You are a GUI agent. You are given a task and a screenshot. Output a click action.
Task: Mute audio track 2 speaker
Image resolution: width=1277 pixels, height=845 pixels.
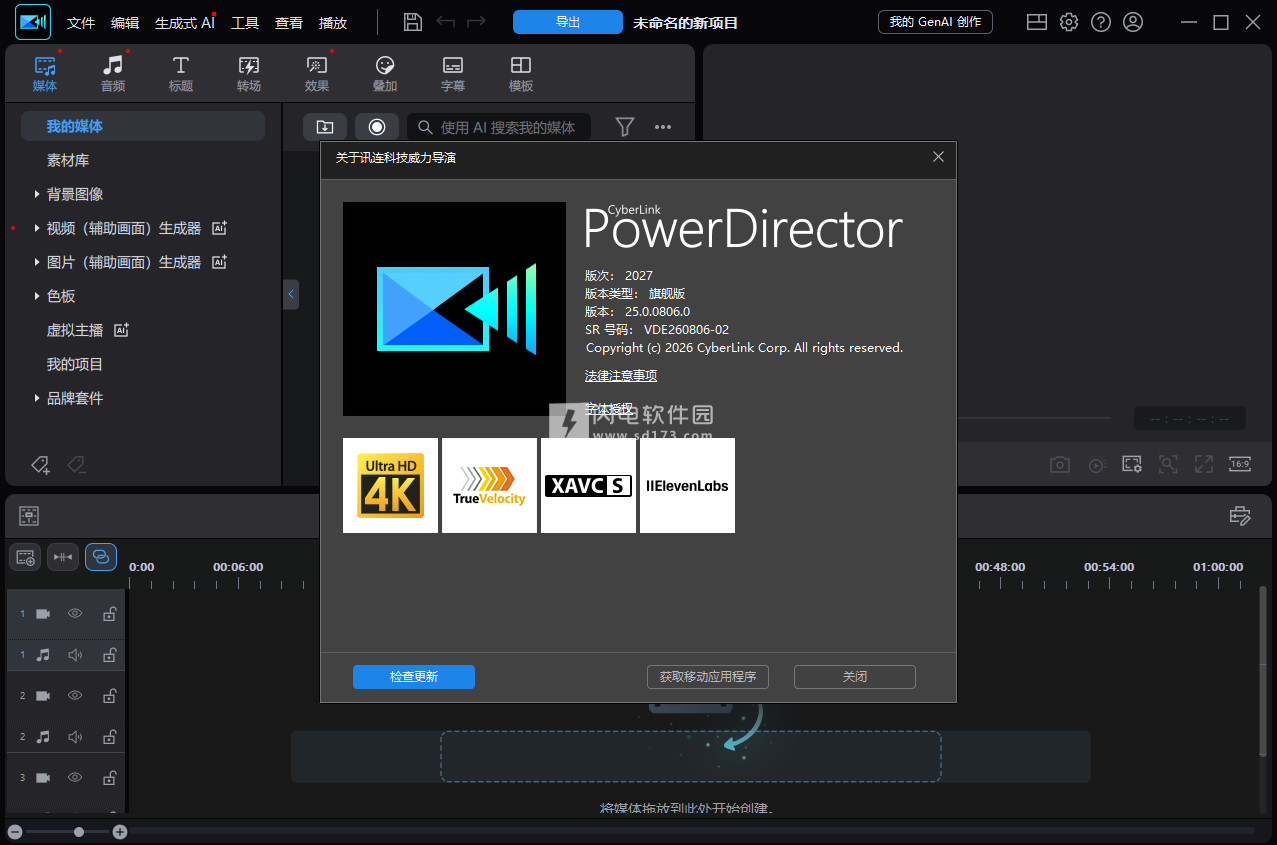(75, 736)
